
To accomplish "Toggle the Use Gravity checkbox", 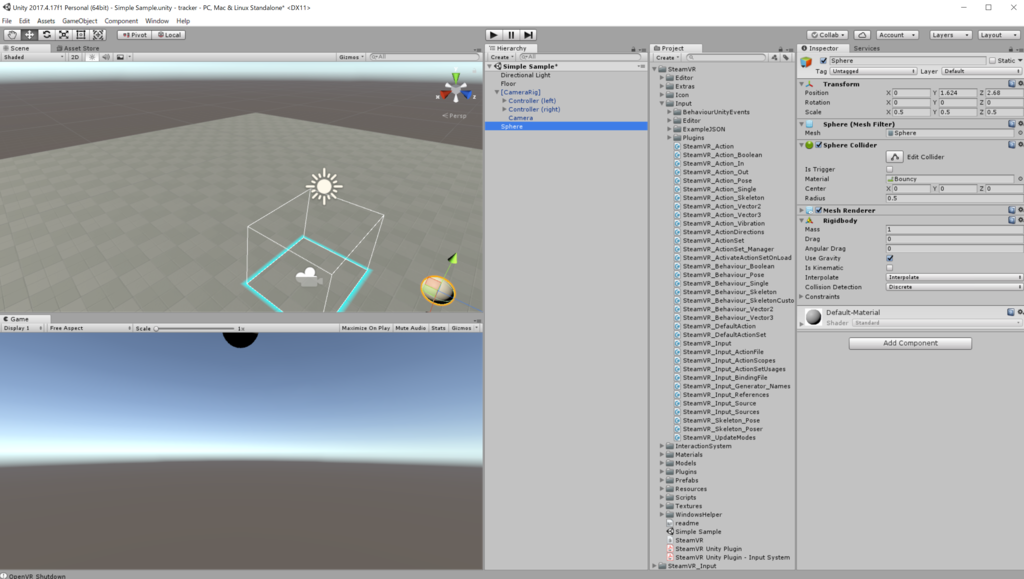I will point(889,258).
